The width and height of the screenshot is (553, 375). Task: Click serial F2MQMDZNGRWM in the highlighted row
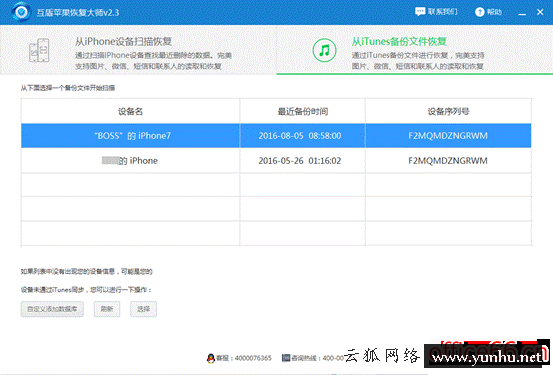(x=448, y=136)
